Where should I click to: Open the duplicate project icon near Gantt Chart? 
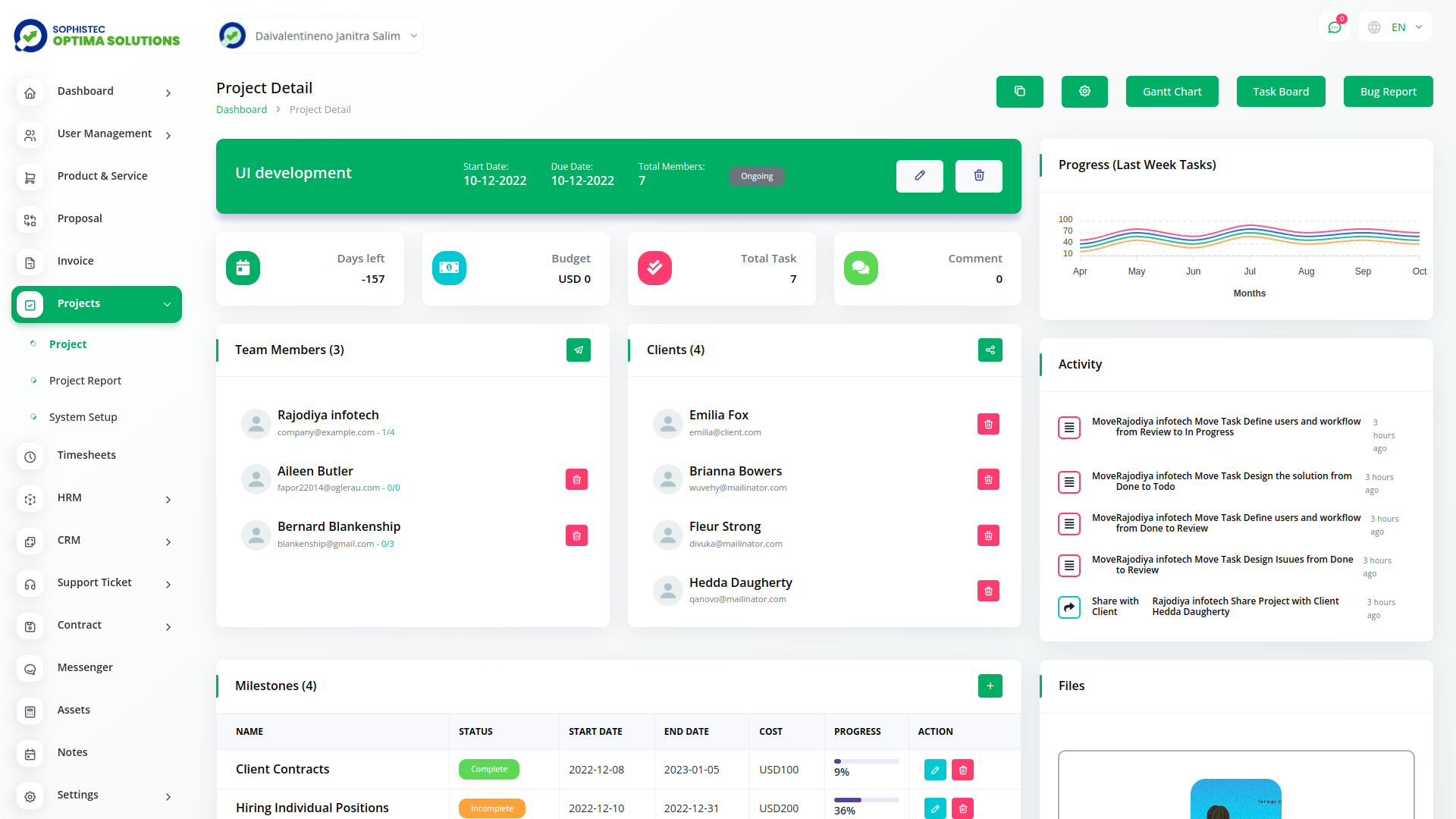[1019, 91]
